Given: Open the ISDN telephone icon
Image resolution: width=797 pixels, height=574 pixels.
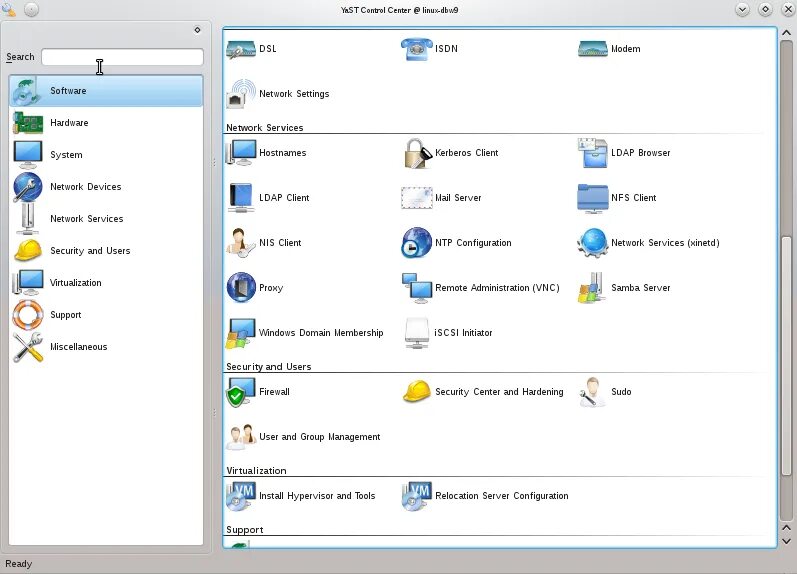Looking at the screenshot, I should [x=417, y=49].
